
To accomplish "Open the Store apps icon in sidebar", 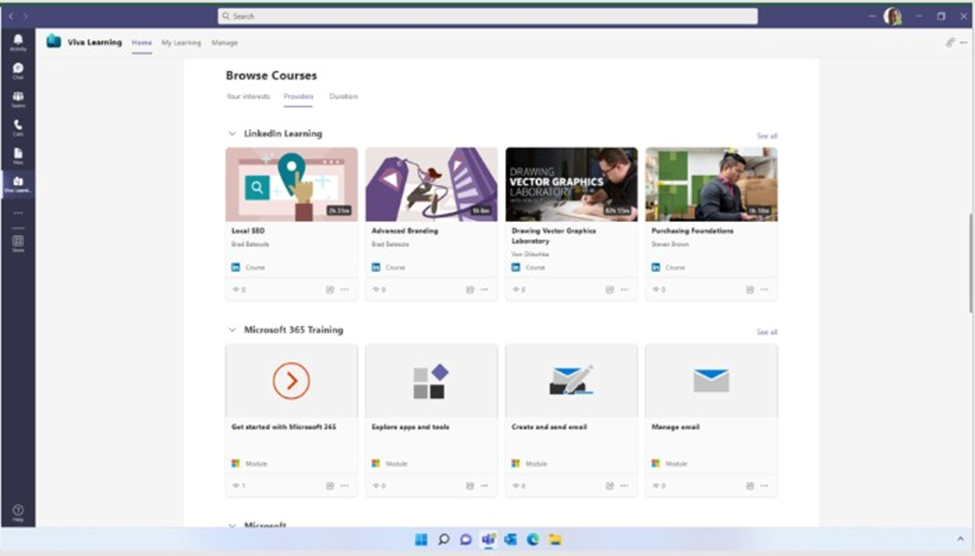I will click(x=18, y=243).
